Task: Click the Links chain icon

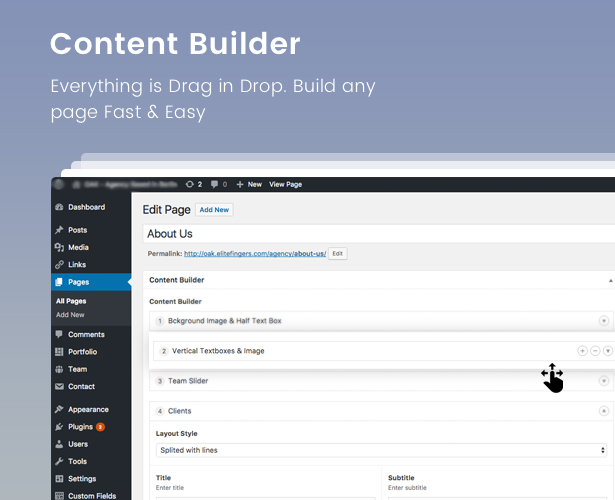Action: coord(59,265)
